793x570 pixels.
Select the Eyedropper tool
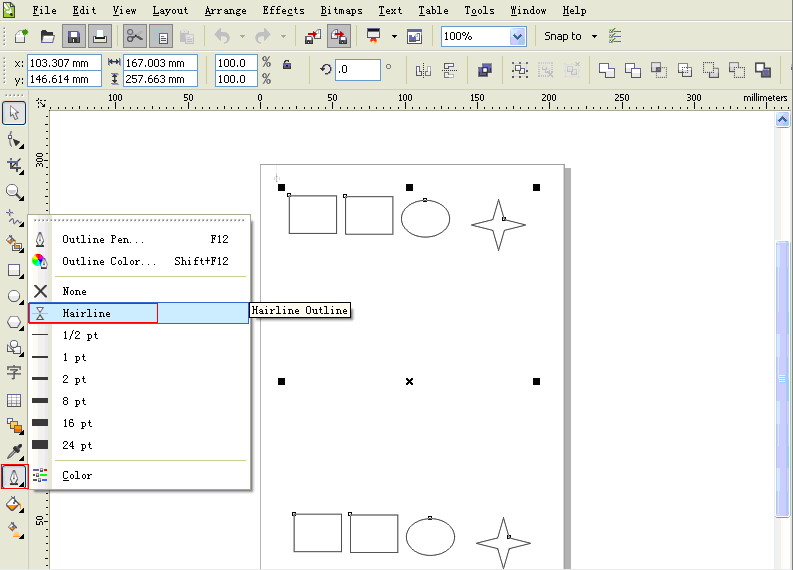pyautogui.click(x=14, y=452)
